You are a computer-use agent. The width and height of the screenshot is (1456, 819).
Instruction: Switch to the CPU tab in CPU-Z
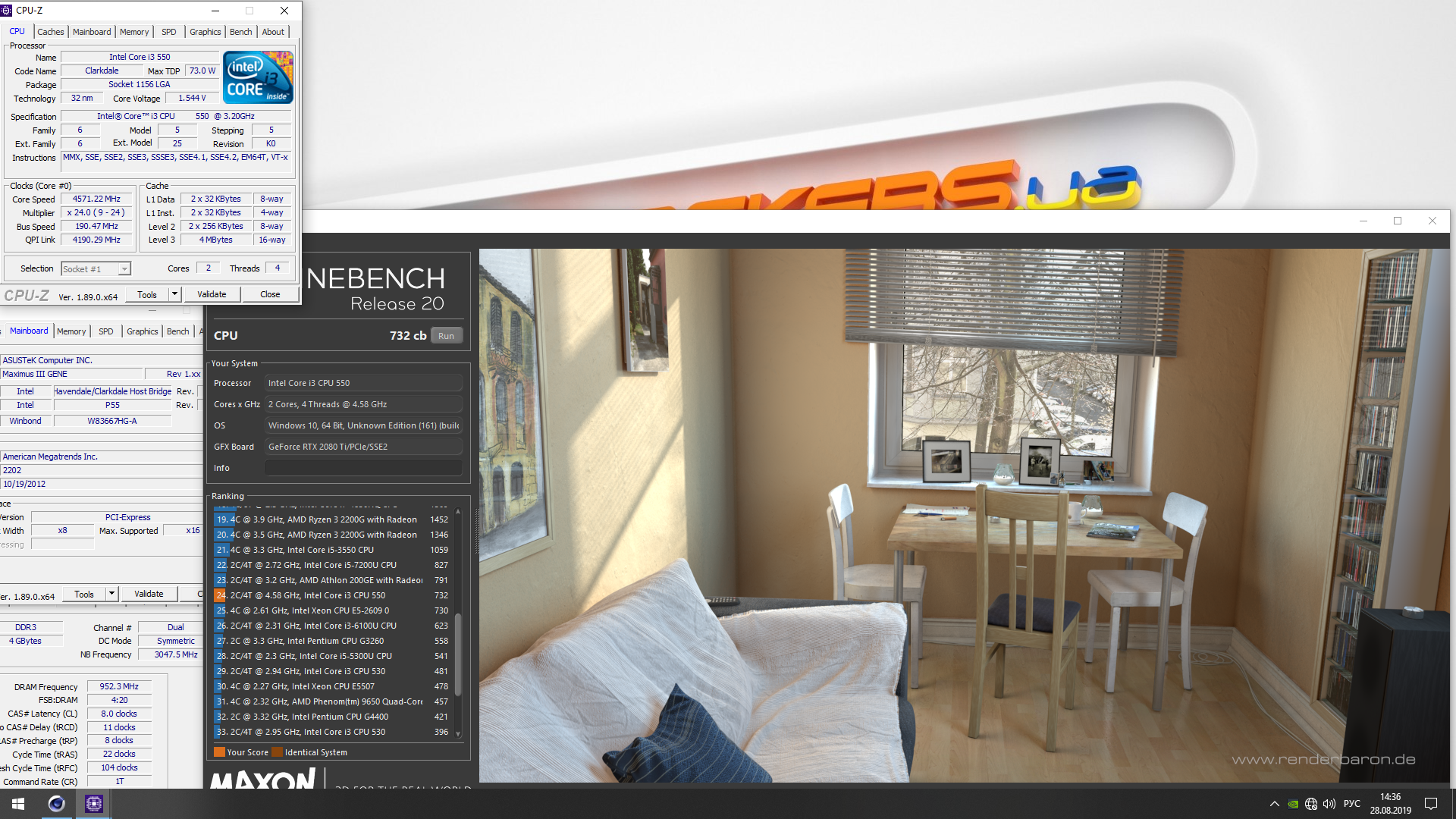[17, 31]
